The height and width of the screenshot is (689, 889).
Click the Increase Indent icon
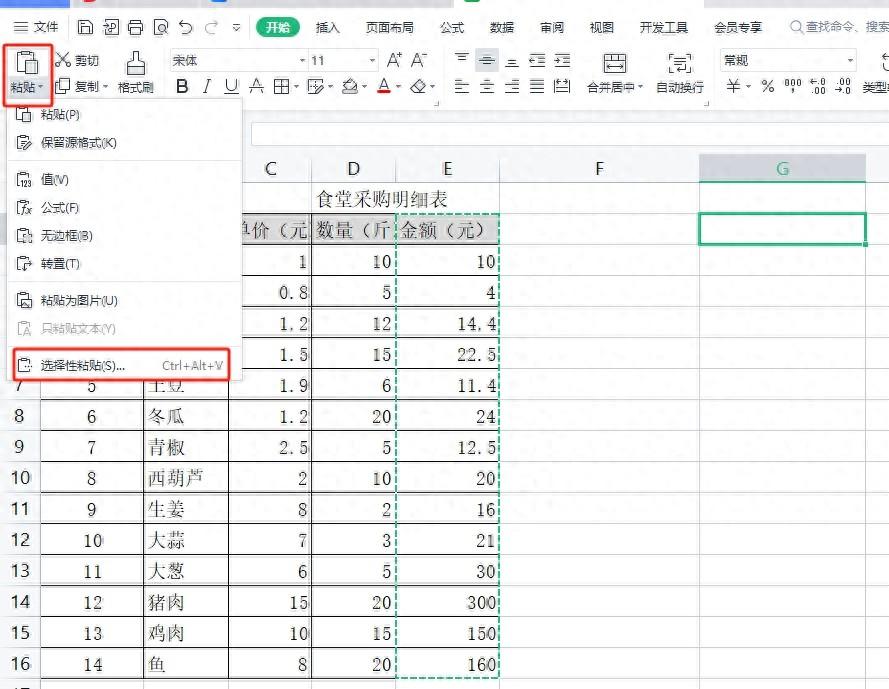[562, 60]
